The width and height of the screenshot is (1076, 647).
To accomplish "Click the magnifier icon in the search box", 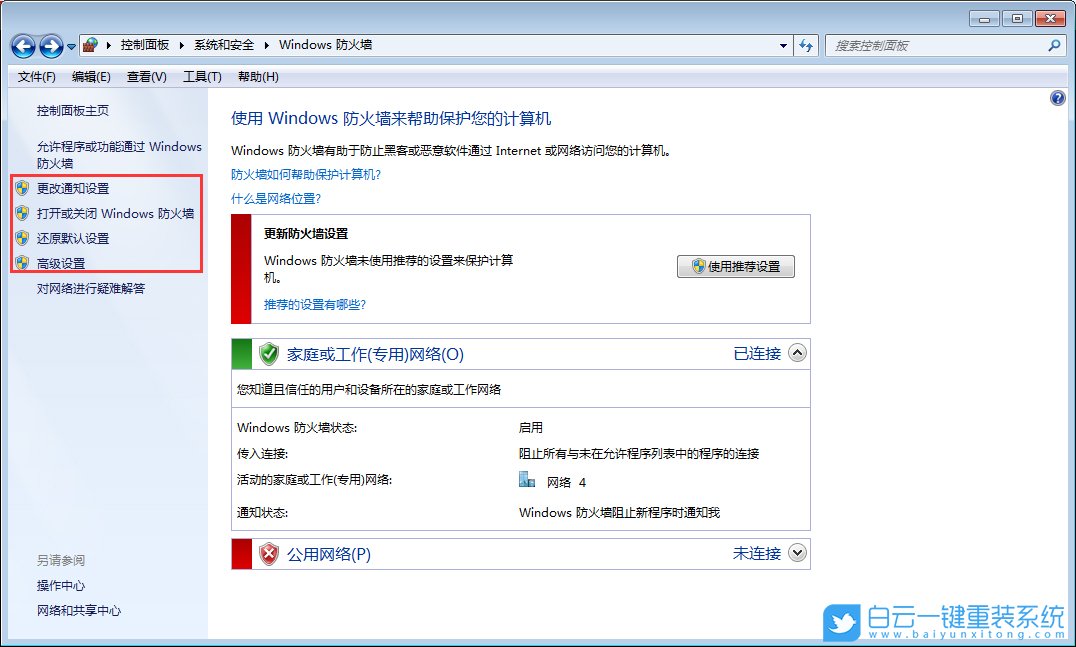I will [x=1054, y=46].
